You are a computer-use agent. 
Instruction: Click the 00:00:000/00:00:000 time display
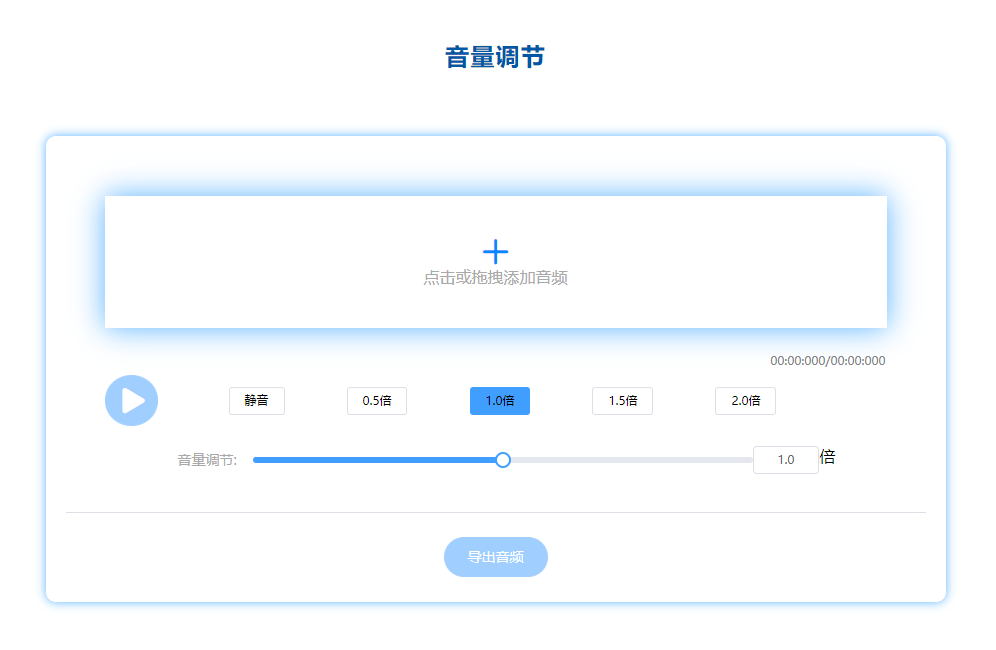coord(825,361)
